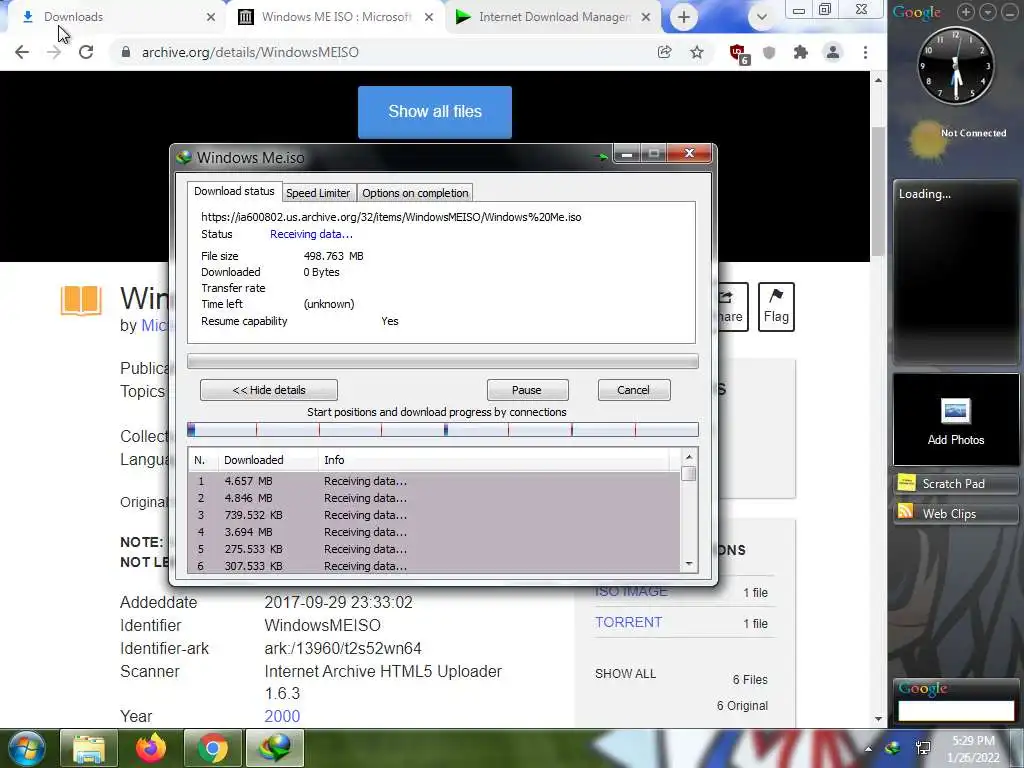Open the uBlock Origin extension icon
Viewport: 1024px width, 768px height.
click(x=738, y=54)
